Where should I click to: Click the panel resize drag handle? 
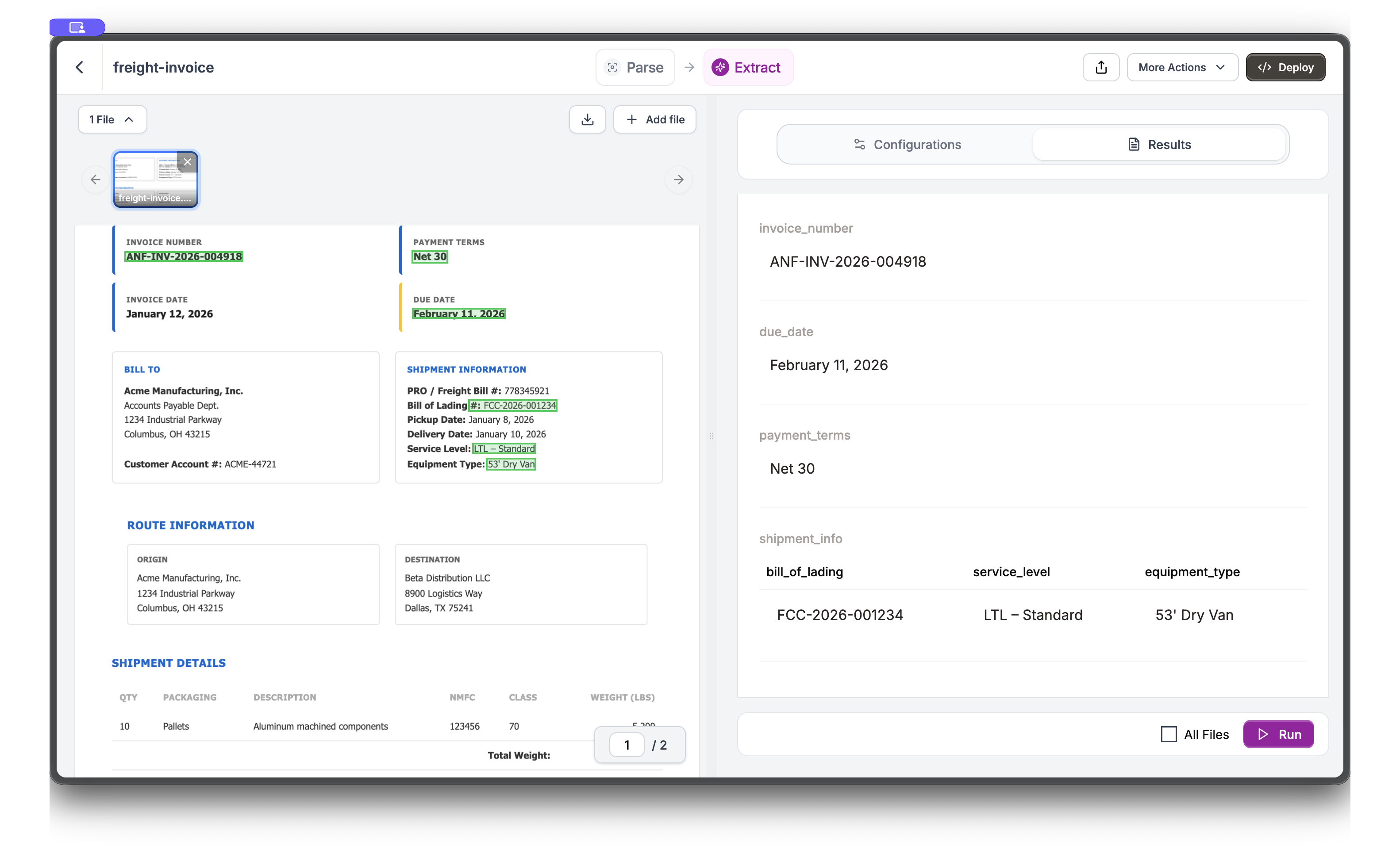click(712, 436)
